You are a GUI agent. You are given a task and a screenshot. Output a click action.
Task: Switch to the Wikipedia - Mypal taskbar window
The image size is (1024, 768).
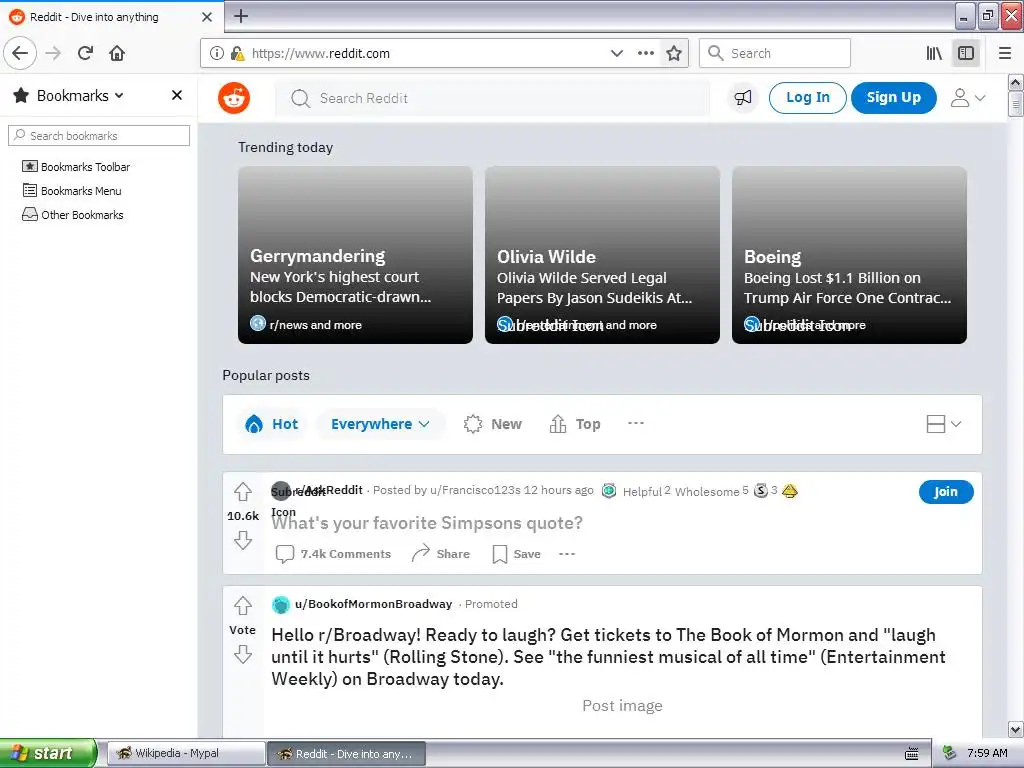[x=186, y=753]
